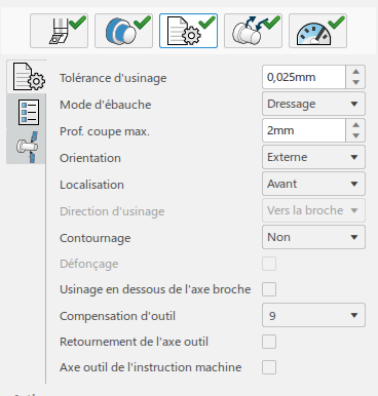The height and width of the screenshot is (396, 378).
Task: Expand the Orientation Externe dropdown
Action: (314, 157)
